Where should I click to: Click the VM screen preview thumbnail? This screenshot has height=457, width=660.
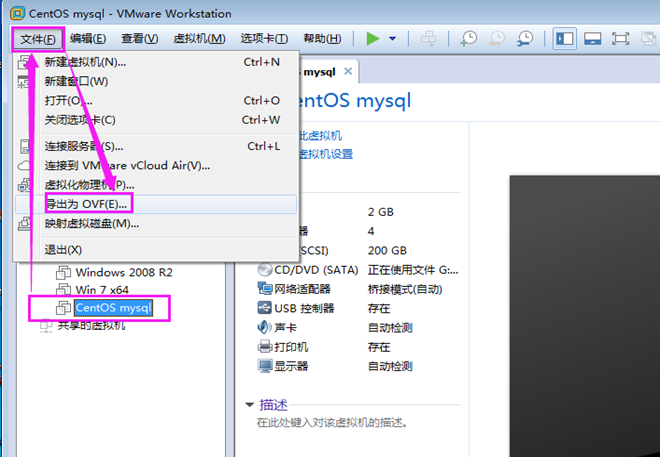(x=585, y=316)
